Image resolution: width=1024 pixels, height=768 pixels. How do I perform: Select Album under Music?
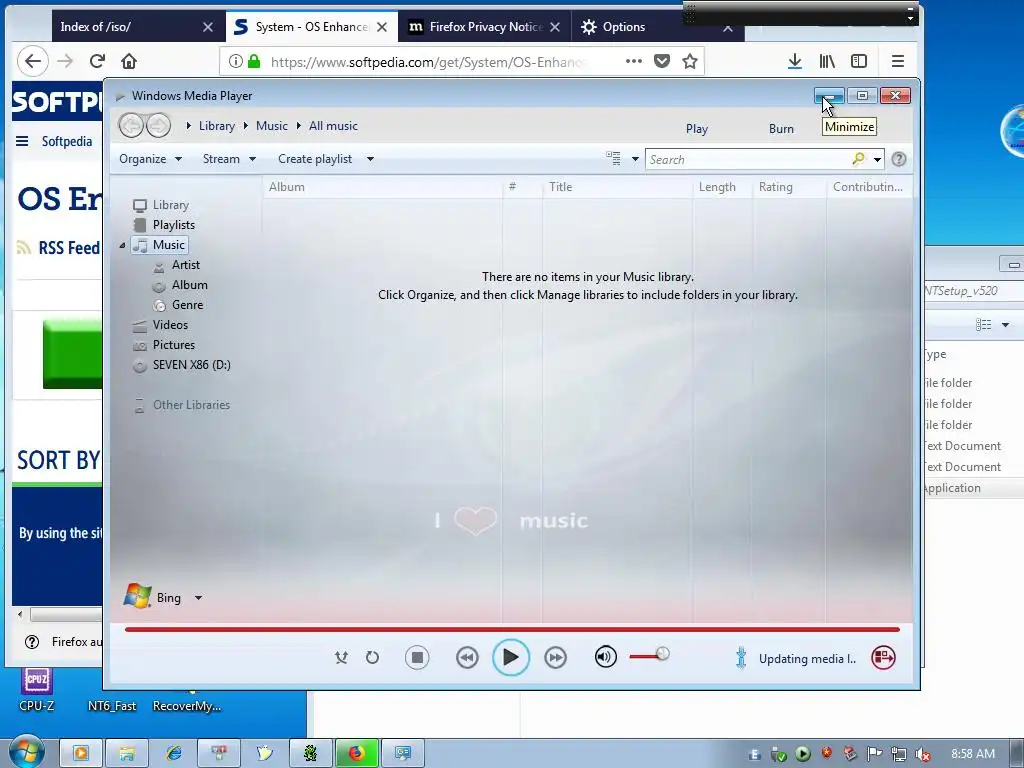(x=189, y=285)
